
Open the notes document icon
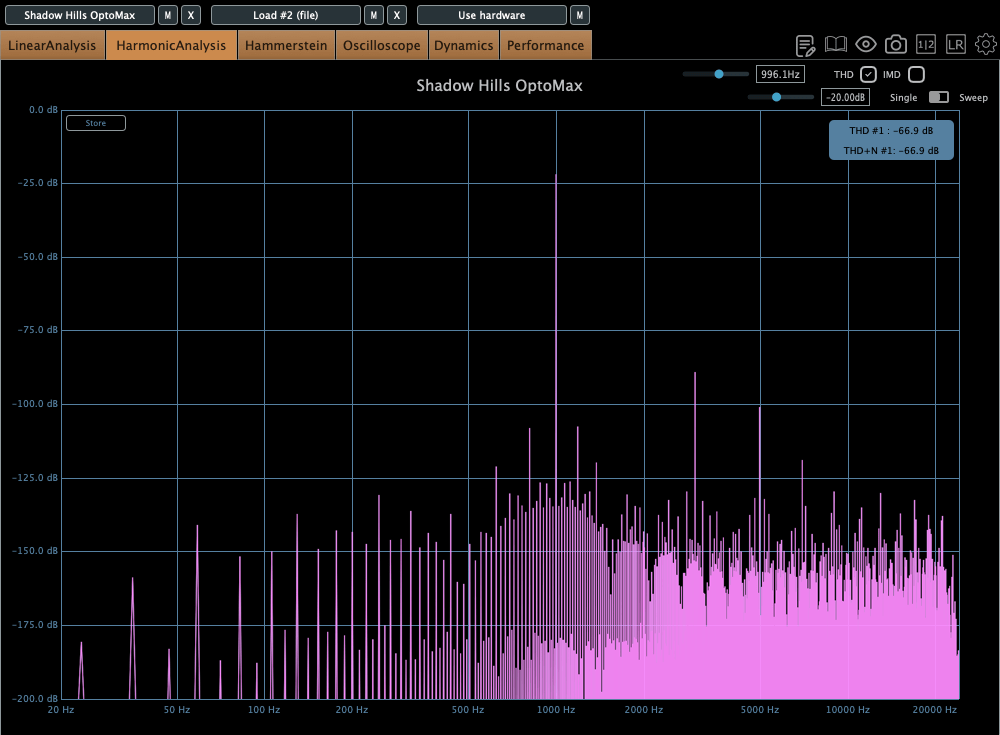tap(806, 45)
